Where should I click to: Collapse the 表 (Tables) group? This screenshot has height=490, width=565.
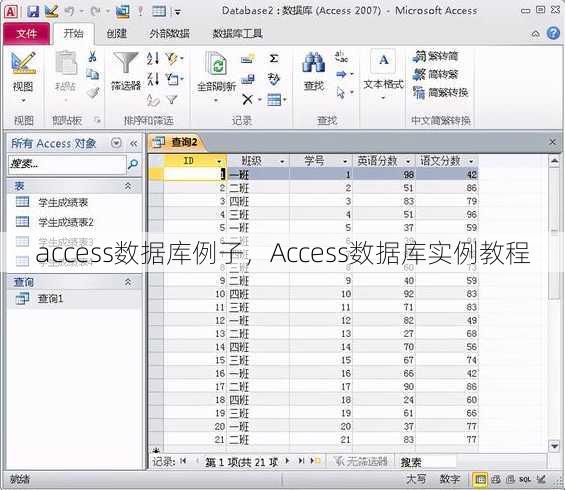(128, 186)
